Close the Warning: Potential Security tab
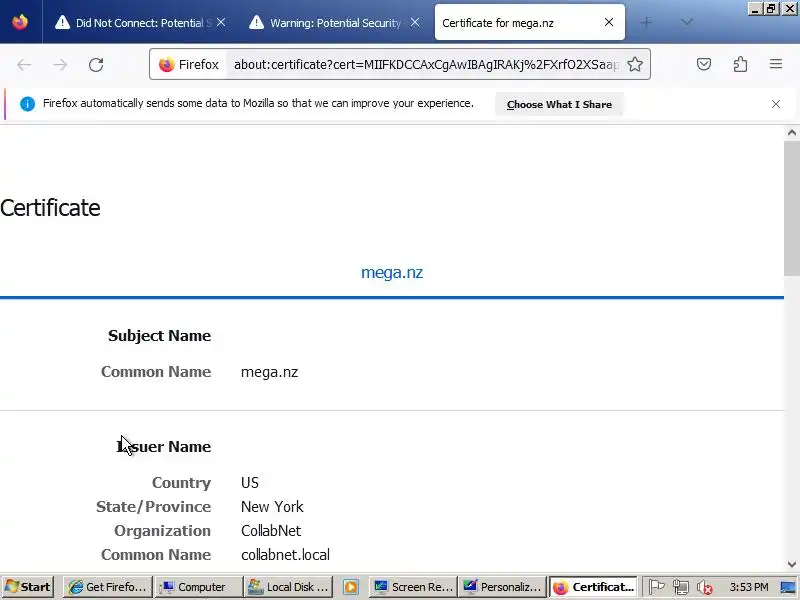The height and width of the screenshot is (600, 800). [x=415, y=22]
